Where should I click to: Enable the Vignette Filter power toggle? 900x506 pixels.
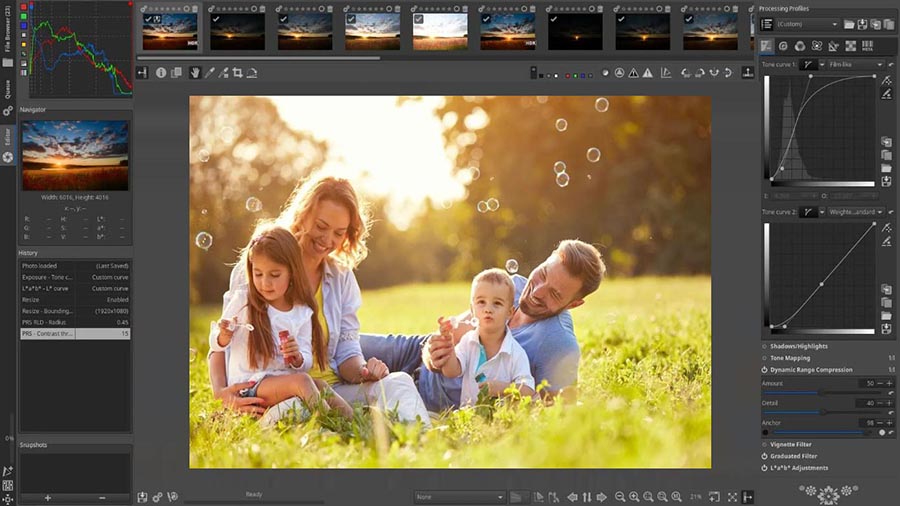tap(765, 444)
